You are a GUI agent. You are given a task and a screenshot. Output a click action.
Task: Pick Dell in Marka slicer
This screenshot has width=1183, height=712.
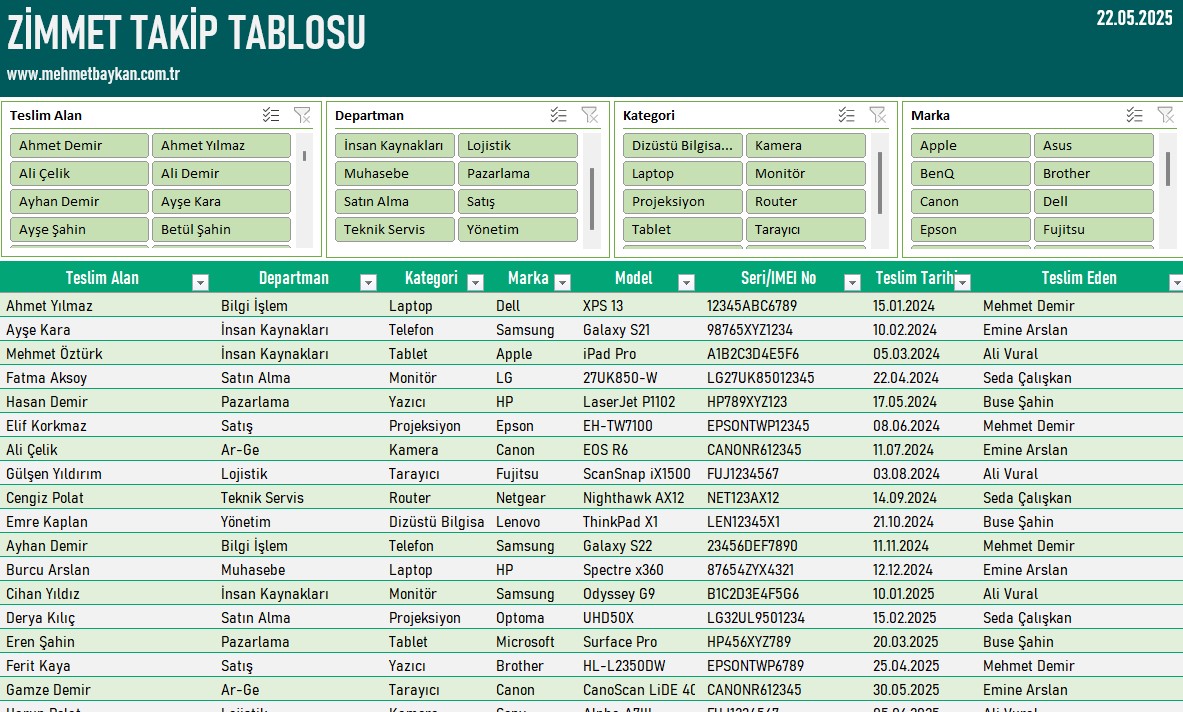click(1094, 201)
